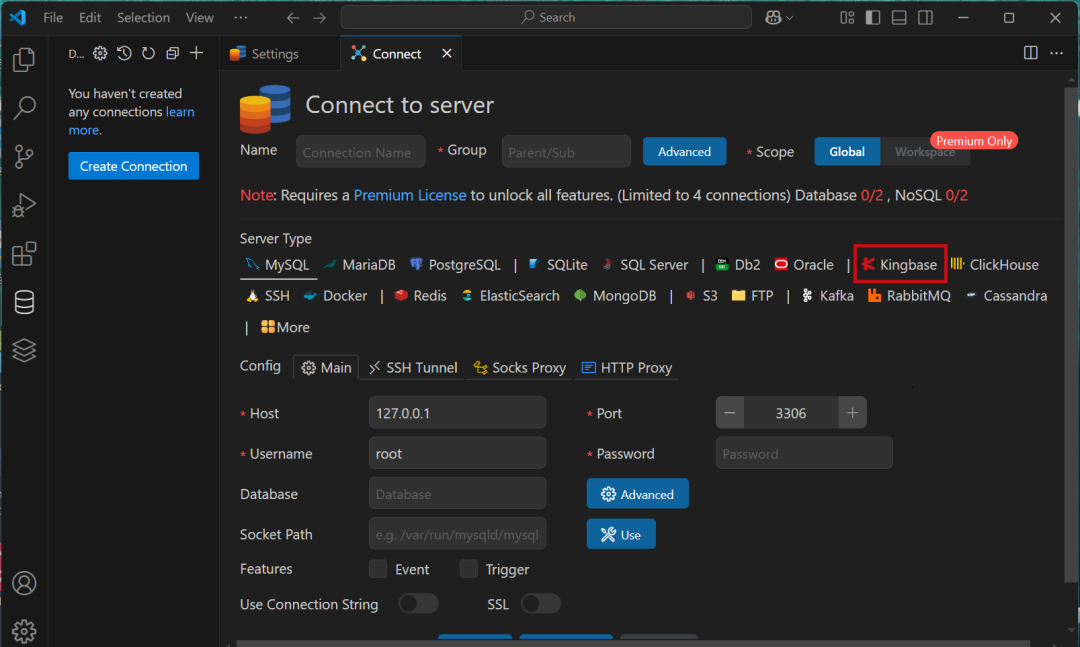Select Oracle server type
Screen dimensions: 1080x647
tap(803, 265)
